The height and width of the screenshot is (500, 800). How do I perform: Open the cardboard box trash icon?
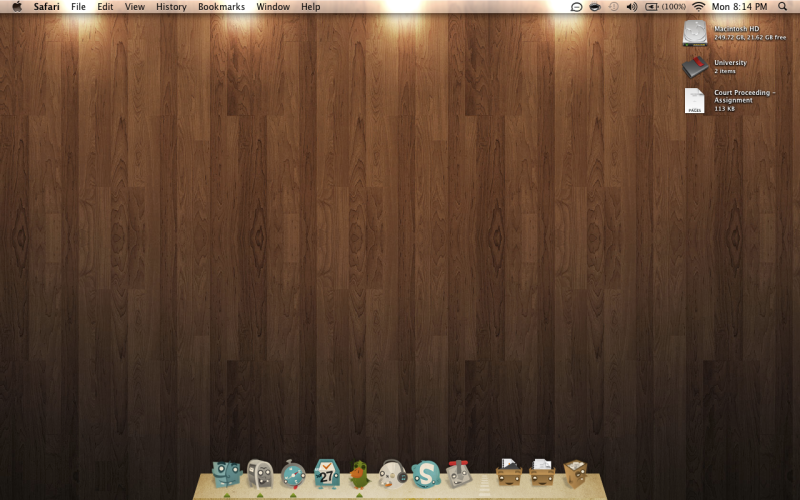click(575, 473)
